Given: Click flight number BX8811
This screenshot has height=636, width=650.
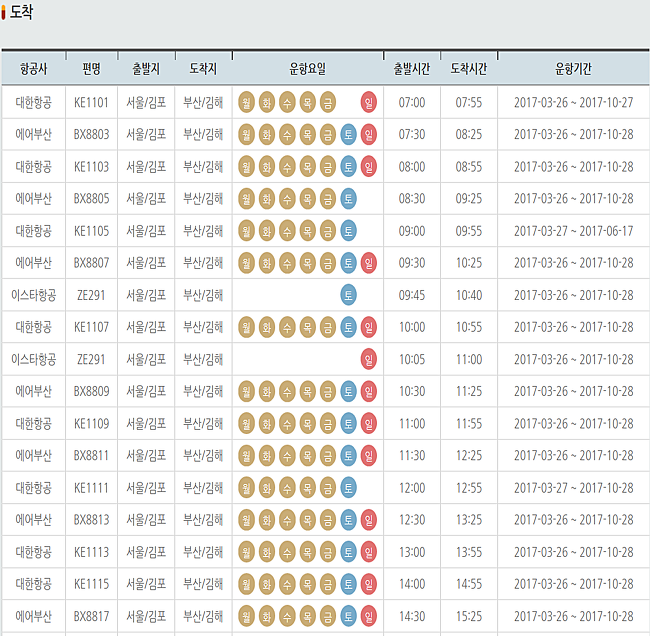Looking at the screenshot, I should pos(91,456).
